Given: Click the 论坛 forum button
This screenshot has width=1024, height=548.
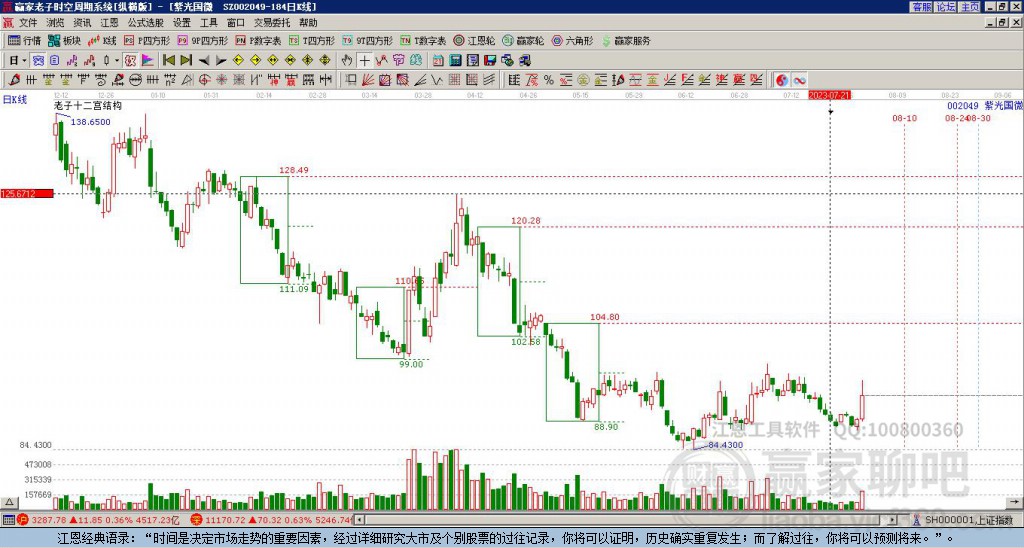Looking at the screenshot, I should click(x=945, y=7).
